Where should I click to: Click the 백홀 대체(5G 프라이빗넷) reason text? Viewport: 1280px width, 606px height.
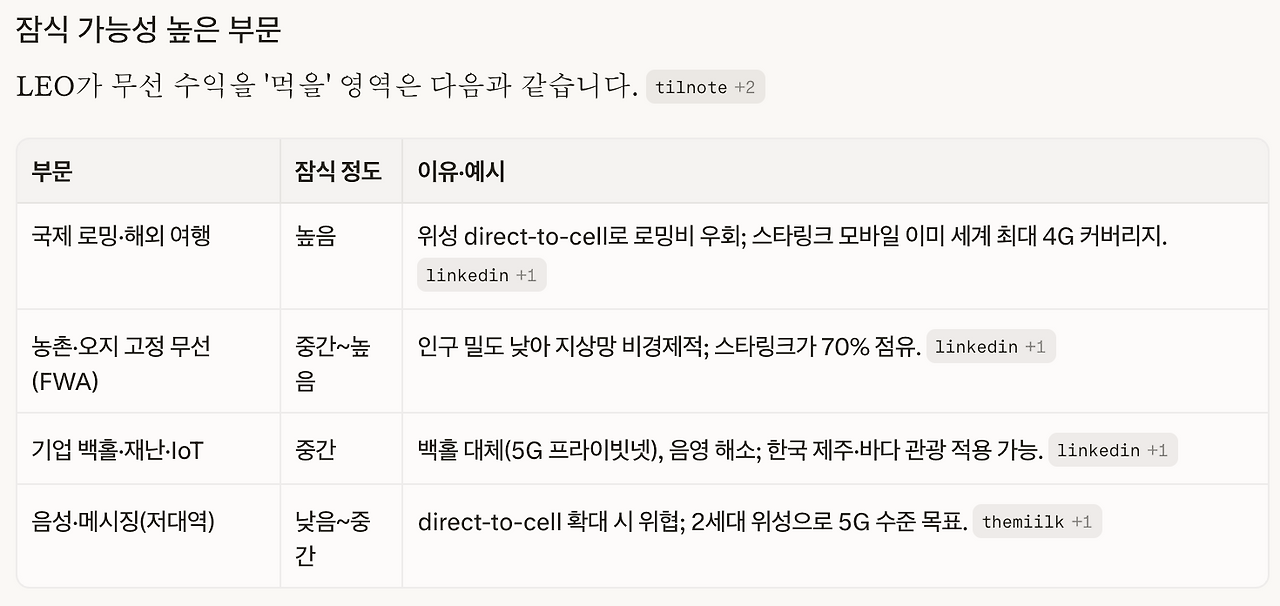537,451
